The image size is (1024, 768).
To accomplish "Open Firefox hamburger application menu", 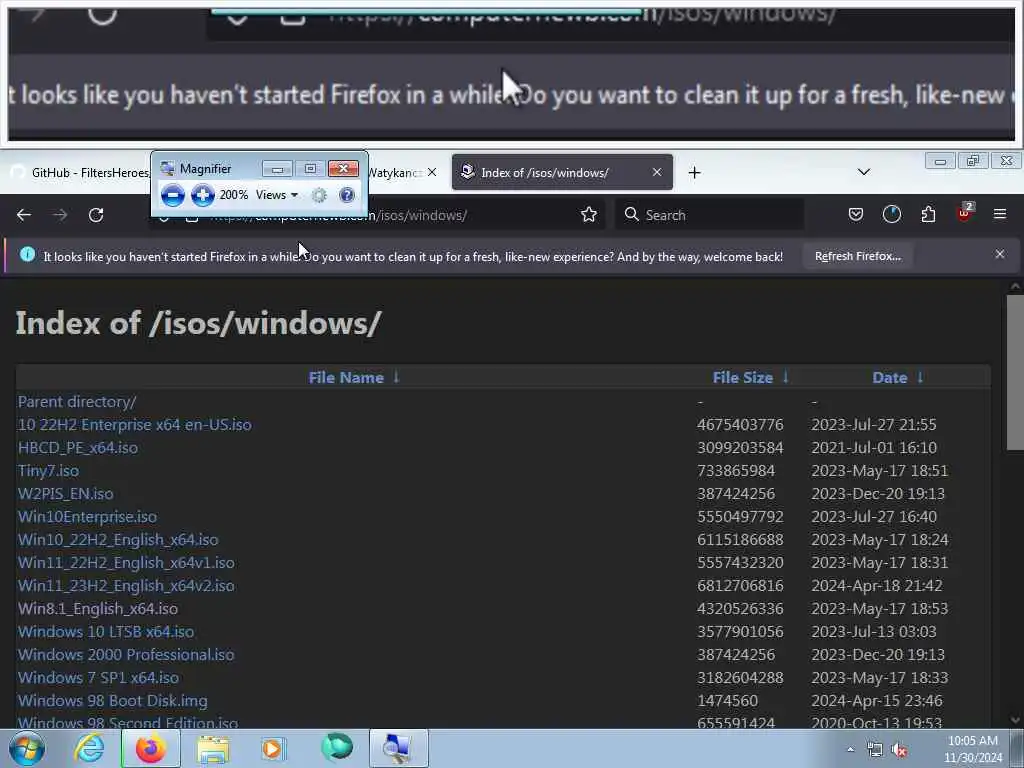I will click(x=1000, y=214).
